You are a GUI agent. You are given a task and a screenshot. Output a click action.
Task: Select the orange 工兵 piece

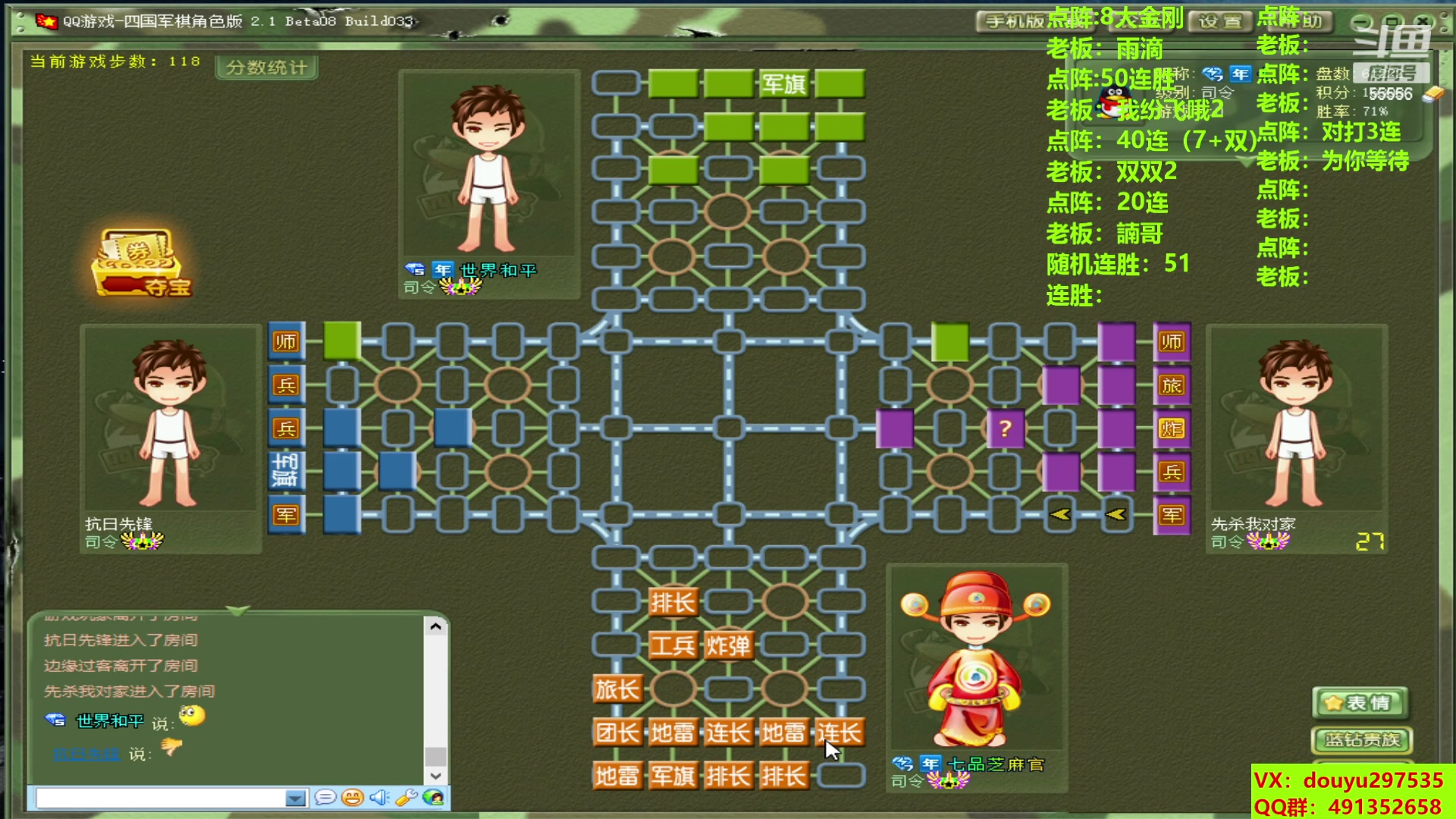pos(673,645)
